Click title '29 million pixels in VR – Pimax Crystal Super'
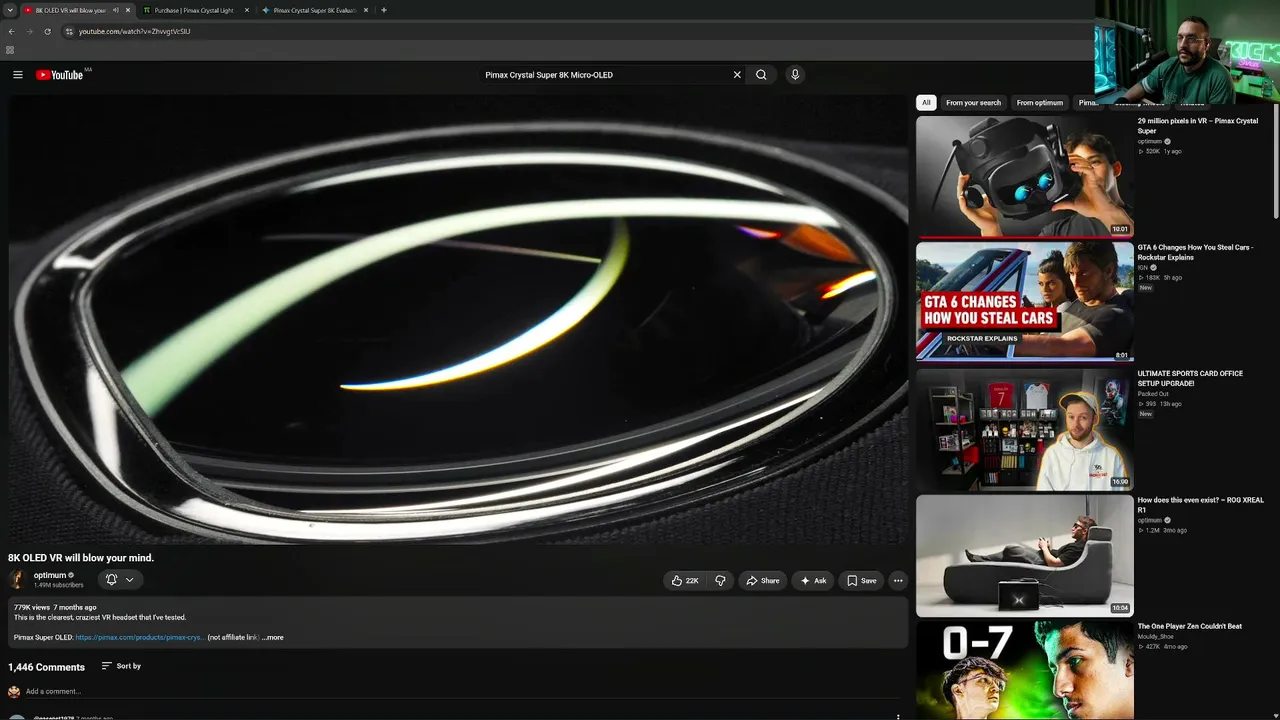Screen dimensions: 1280x720 1198,126
